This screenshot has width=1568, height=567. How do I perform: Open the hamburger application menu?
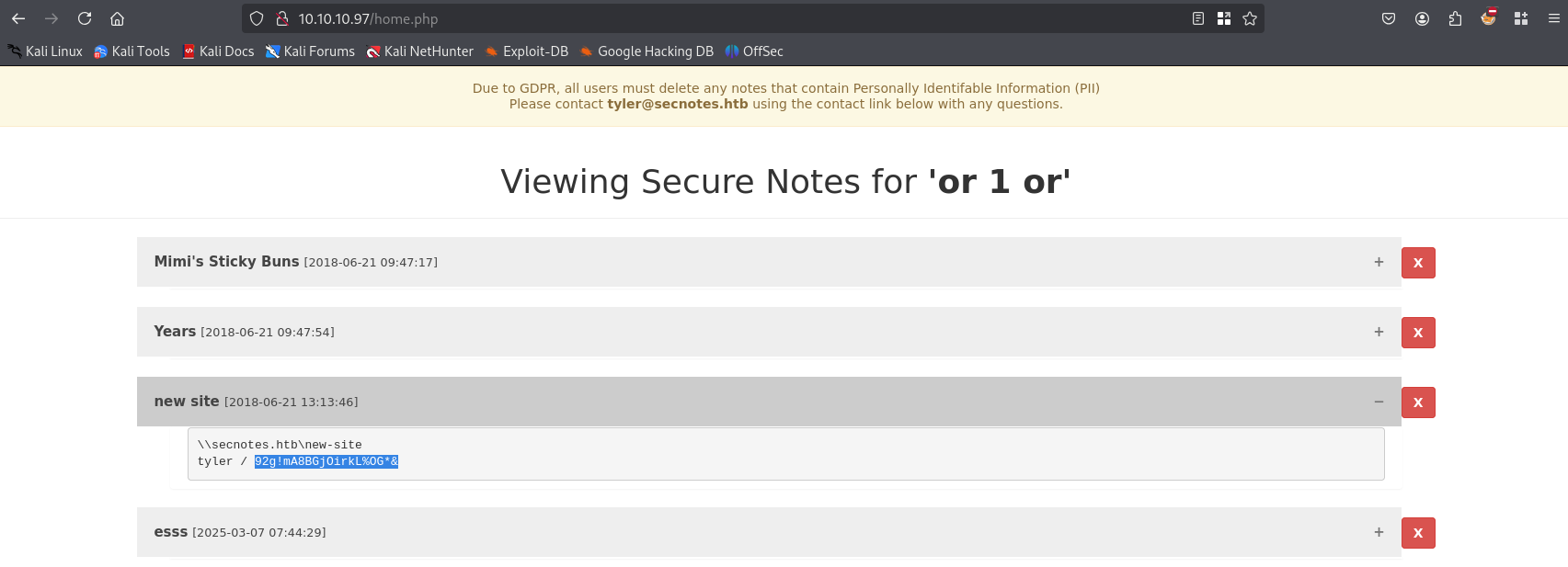tap(1554, 18)
